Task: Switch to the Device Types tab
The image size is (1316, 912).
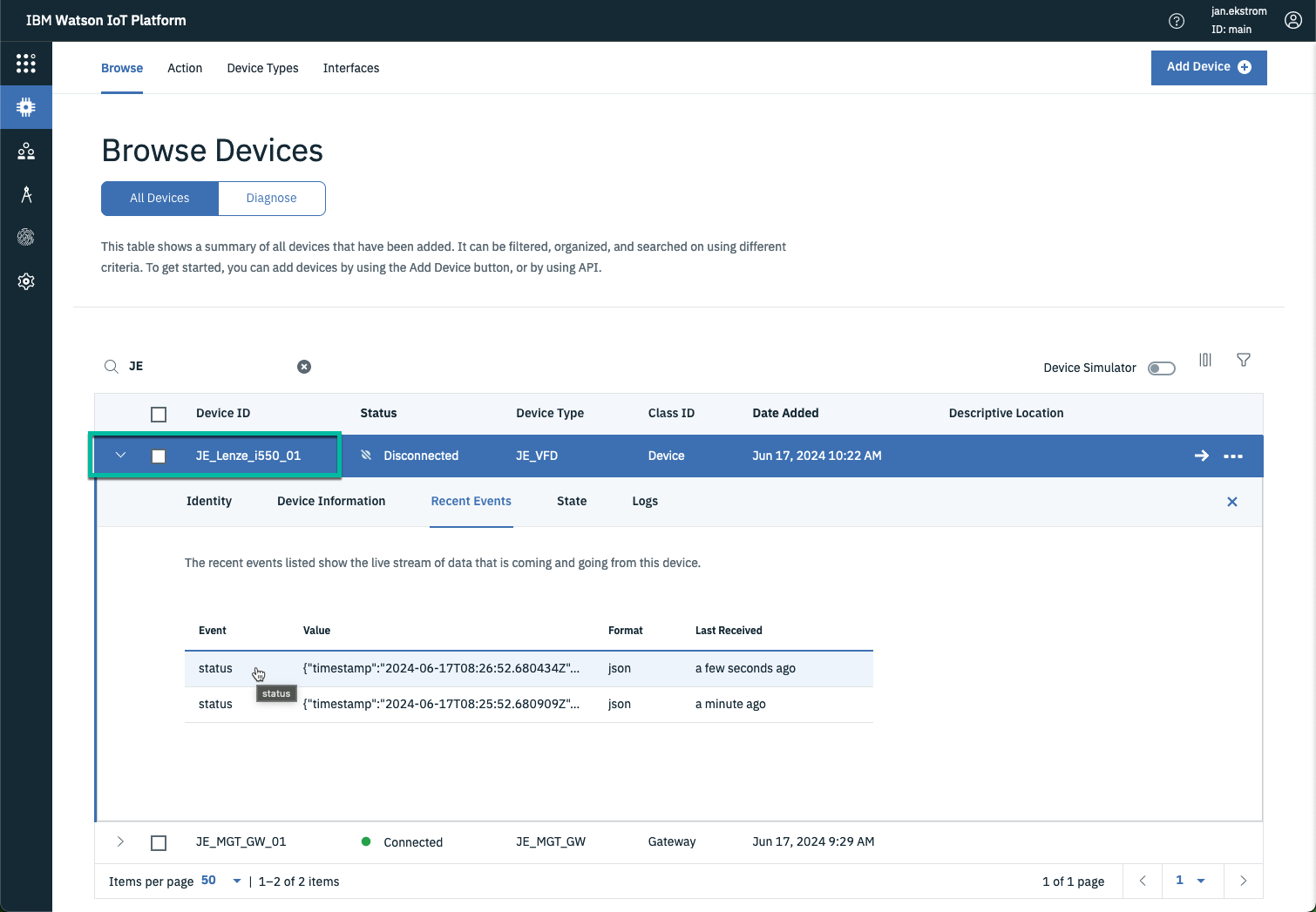Action: 262,68
